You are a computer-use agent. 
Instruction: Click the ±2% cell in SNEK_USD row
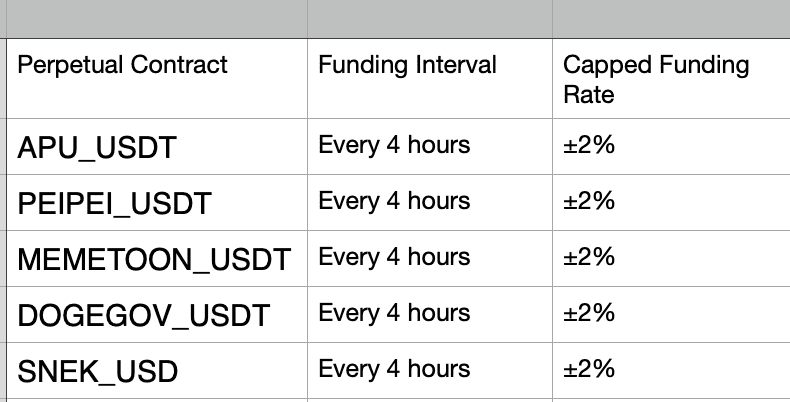coord(670,370)
